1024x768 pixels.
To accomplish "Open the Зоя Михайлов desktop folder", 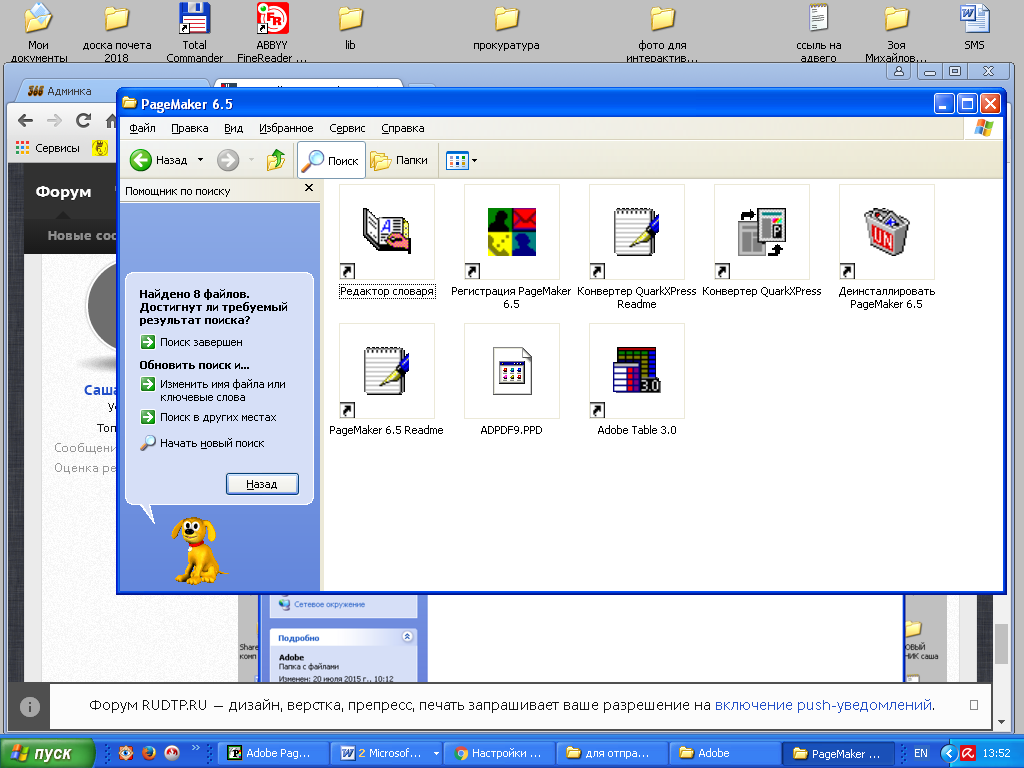I will pos(896,31).
